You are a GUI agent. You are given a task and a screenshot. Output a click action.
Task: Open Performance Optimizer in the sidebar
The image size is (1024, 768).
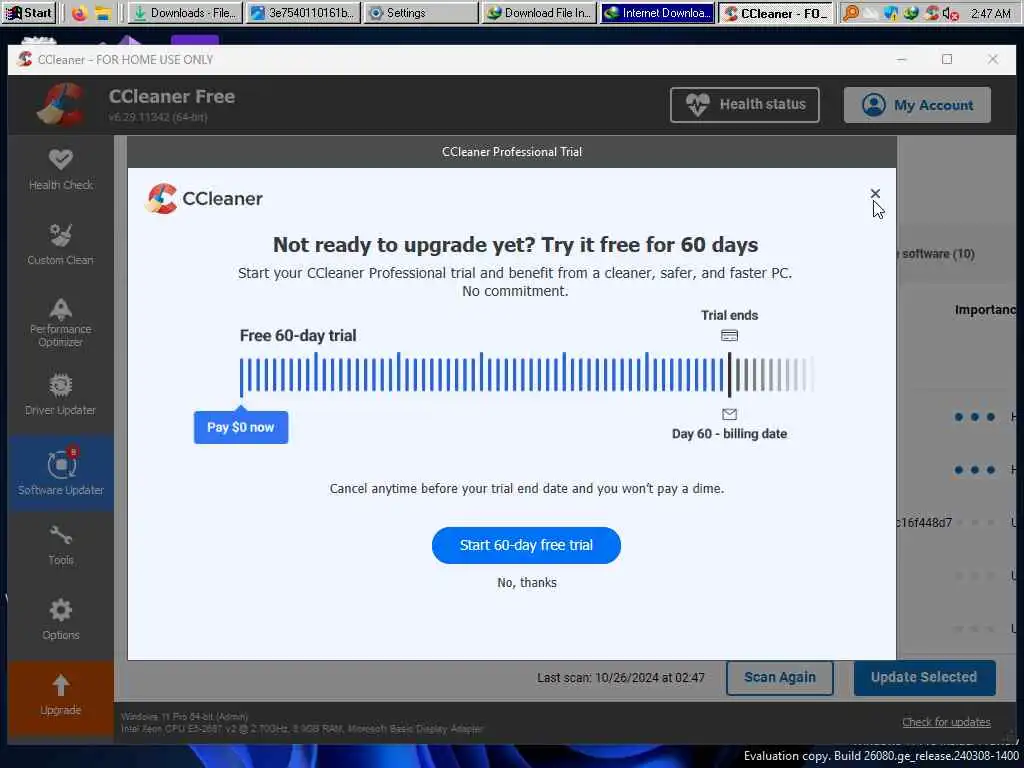tap(61, 323)
